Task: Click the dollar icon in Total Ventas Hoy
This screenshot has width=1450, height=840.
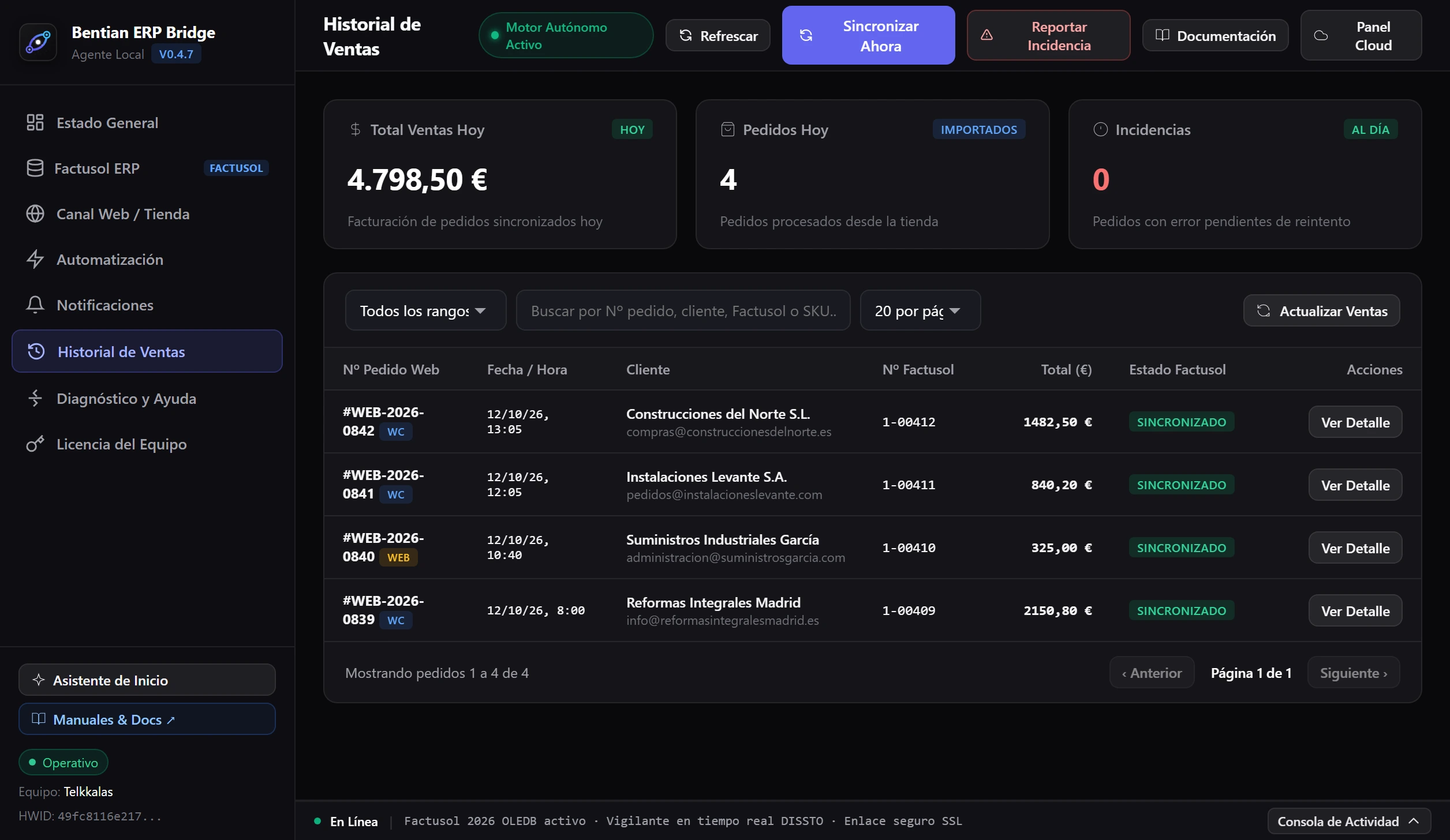Action: (356, 129)
